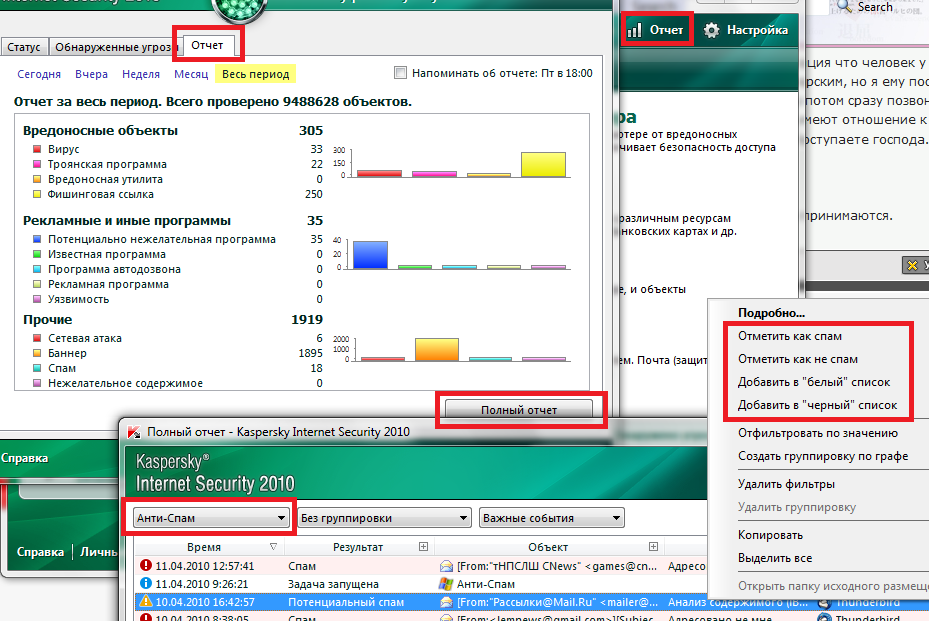Click Анти-Спам component icon in Объект column
The width and height of the screenshot is (929, 621).
(446, 584)
